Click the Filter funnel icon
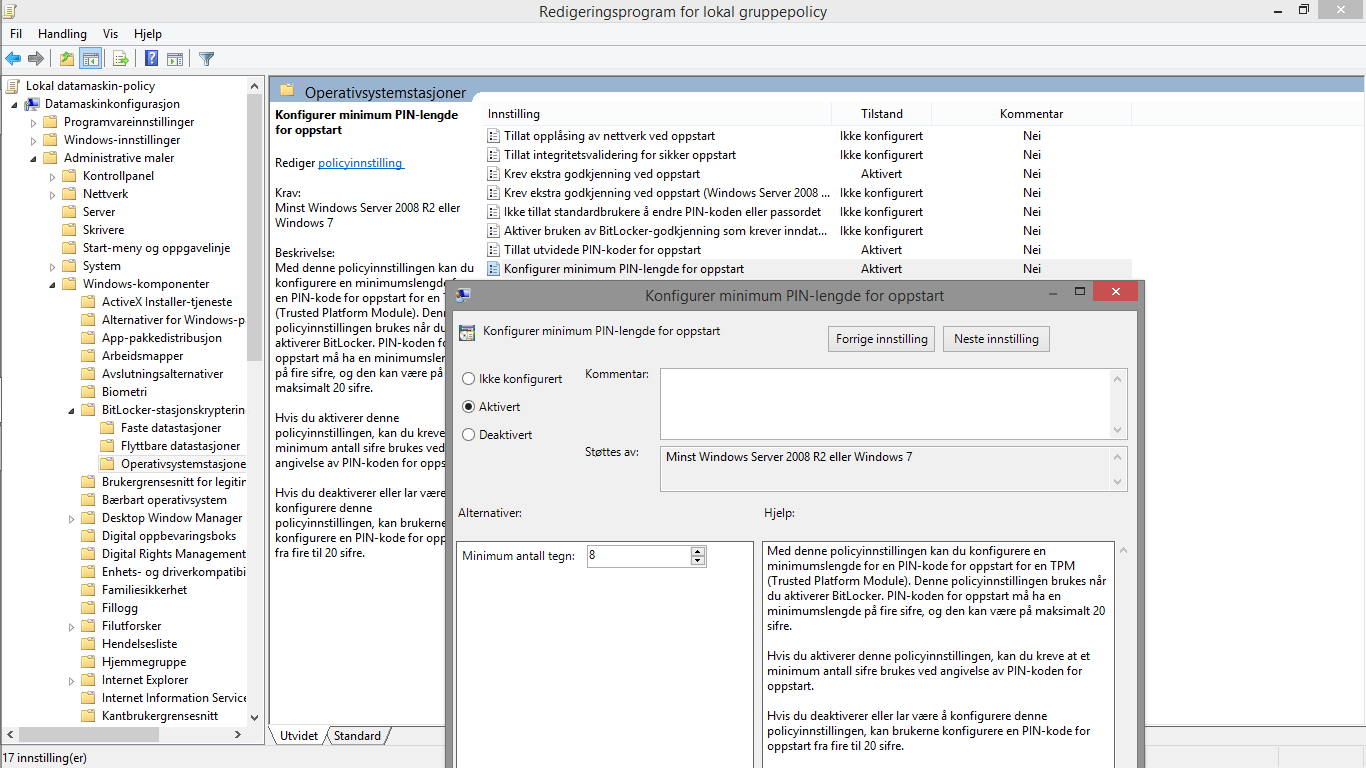Screen dimensions: 1366x768 (206, 59)
